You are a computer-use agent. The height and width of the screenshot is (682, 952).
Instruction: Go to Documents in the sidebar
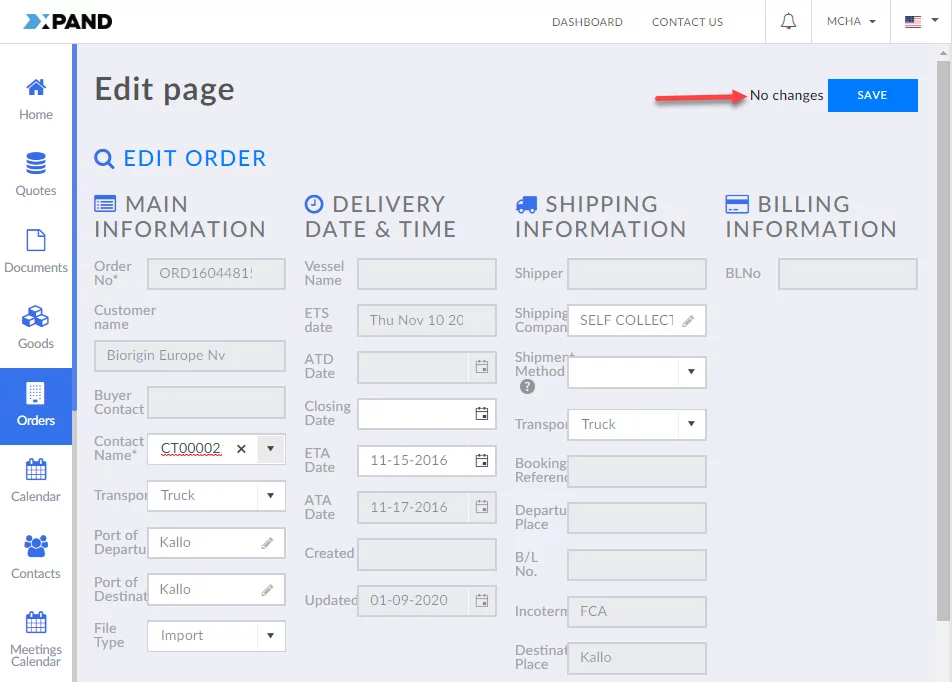[36, 251]
